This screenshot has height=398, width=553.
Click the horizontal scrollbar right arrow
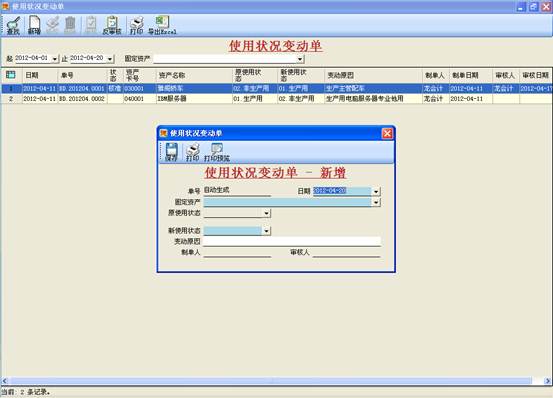click(548, 381)
